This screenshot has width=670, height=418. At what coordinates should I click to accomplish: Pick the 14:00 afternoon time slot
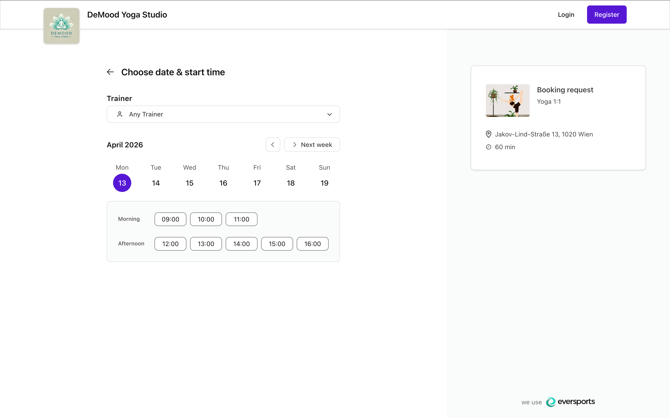tap(241, 244)
